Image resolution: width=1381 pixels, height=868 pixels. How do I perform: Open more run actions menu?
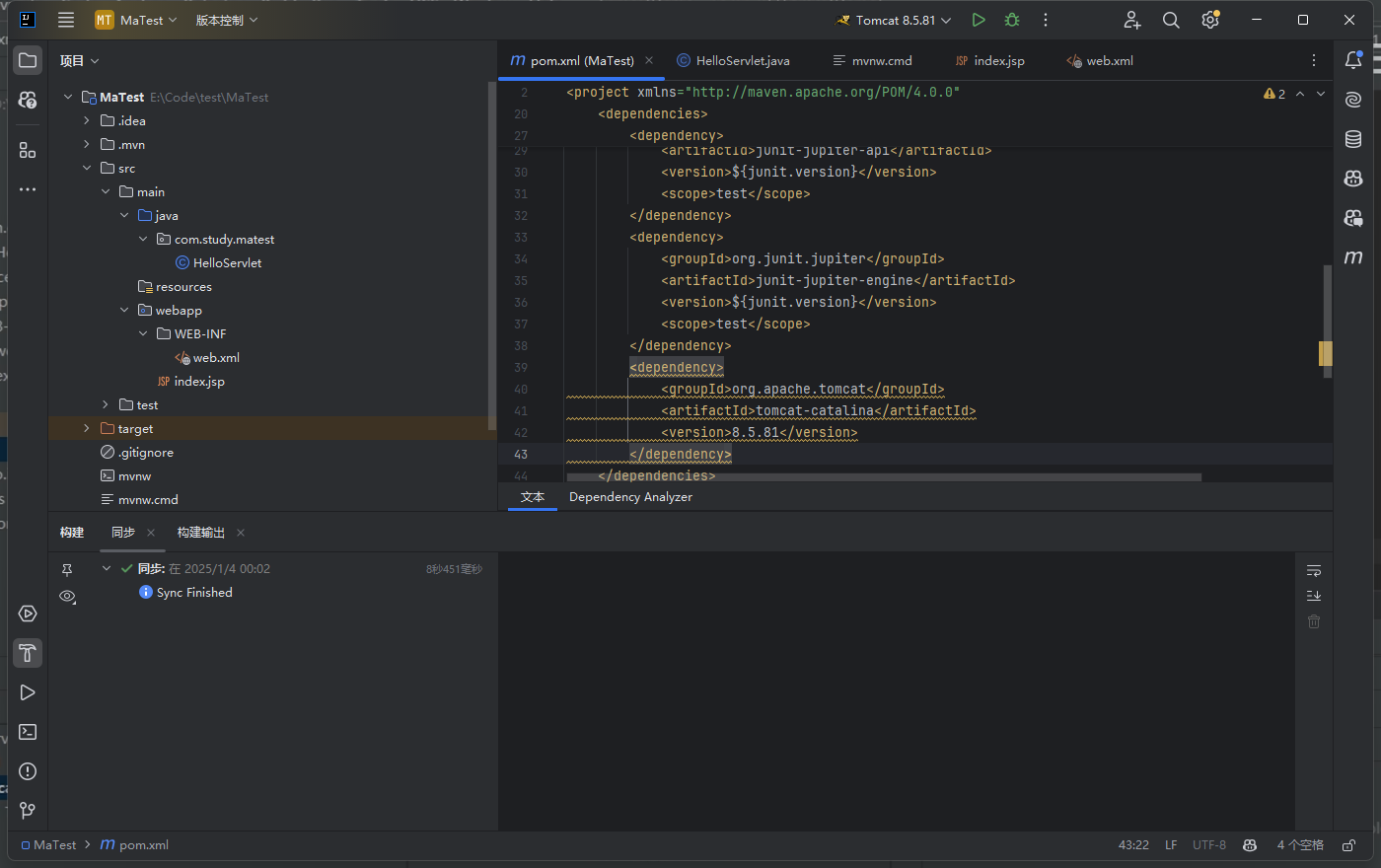click(1046, 20)
